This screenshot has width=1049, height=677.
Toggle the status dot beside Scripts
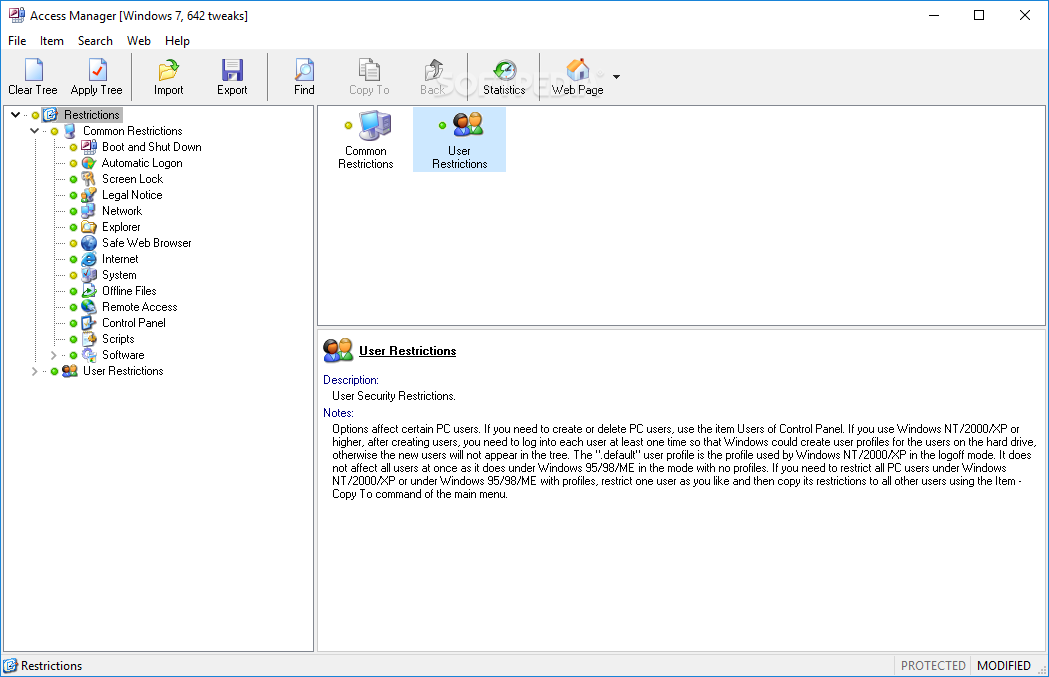click(74, 340)
